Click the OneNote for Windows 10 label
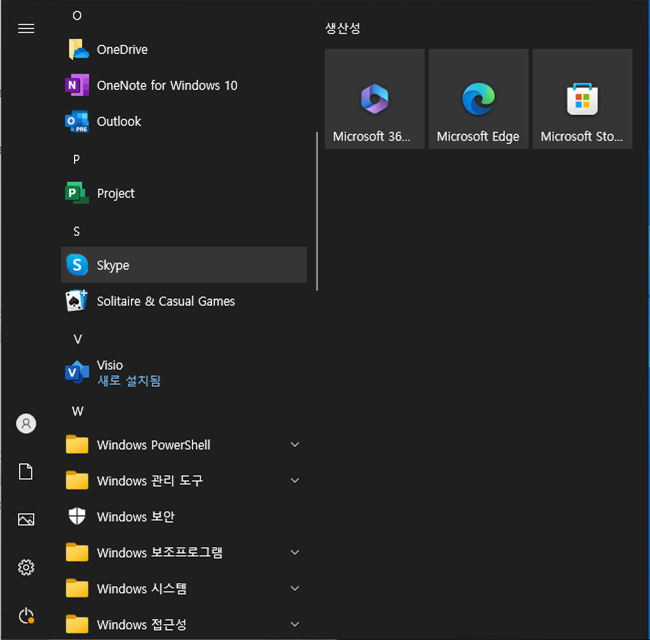Viewport: 650px width, 640px height. tap(167, 85)
